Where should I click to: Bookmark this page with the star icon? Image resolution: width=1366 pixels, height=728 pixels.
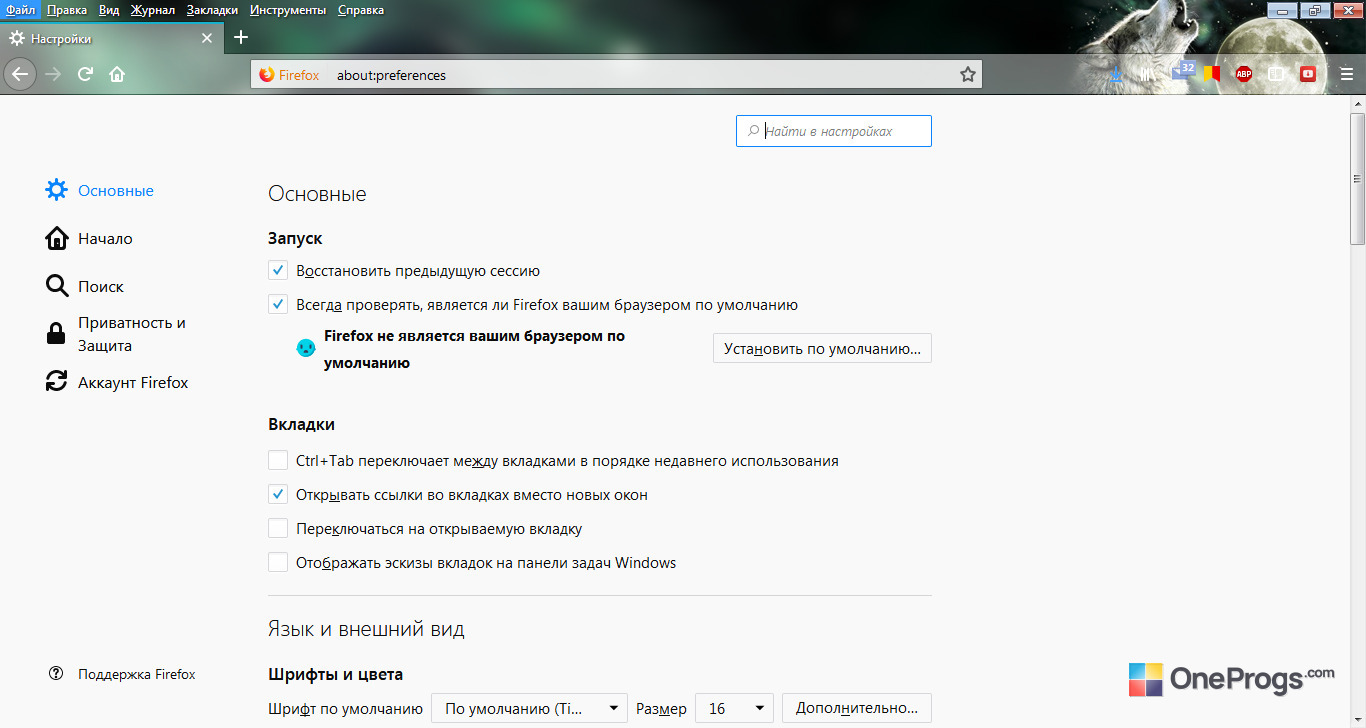tap(967, 75)
